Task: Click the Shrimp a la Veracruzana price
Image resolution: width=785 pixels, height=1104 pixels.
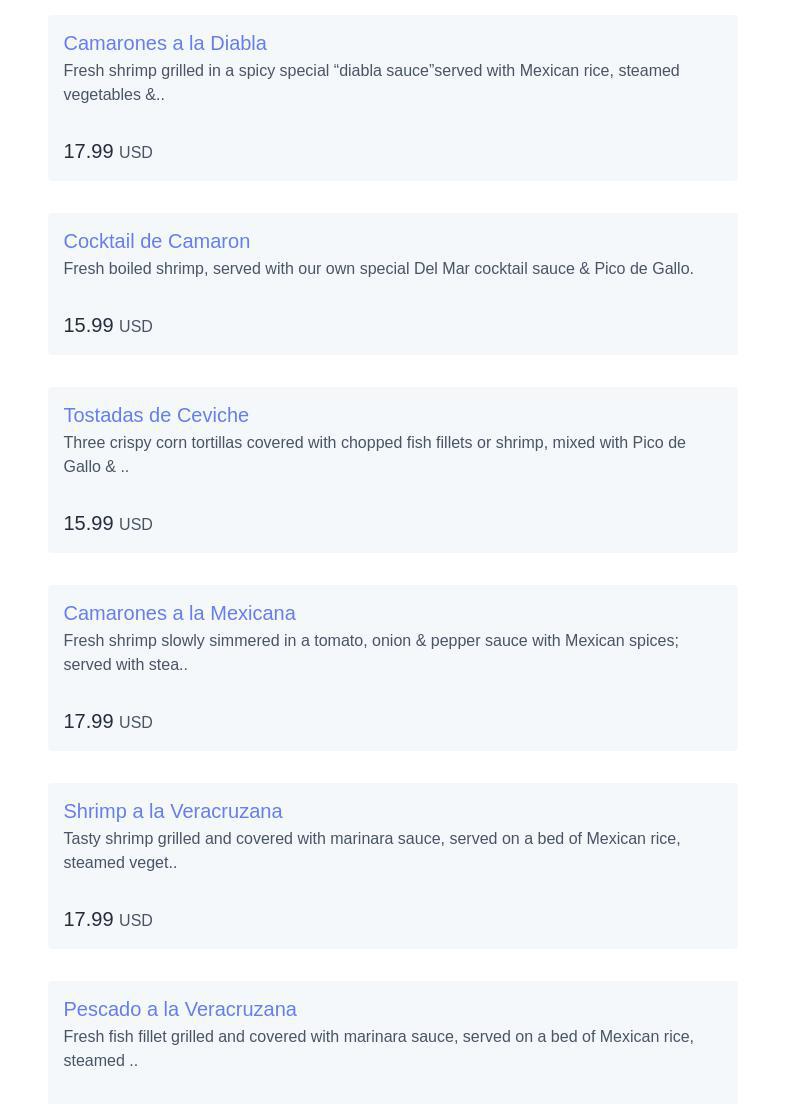Action: (x=108, y=919)
